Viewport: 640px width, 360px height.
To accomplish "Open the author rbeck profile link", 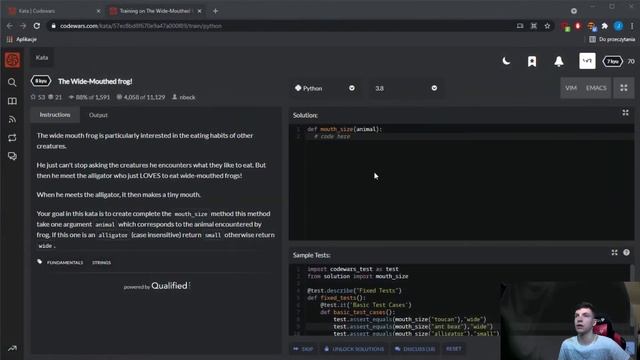I will [x=187, y=97].
